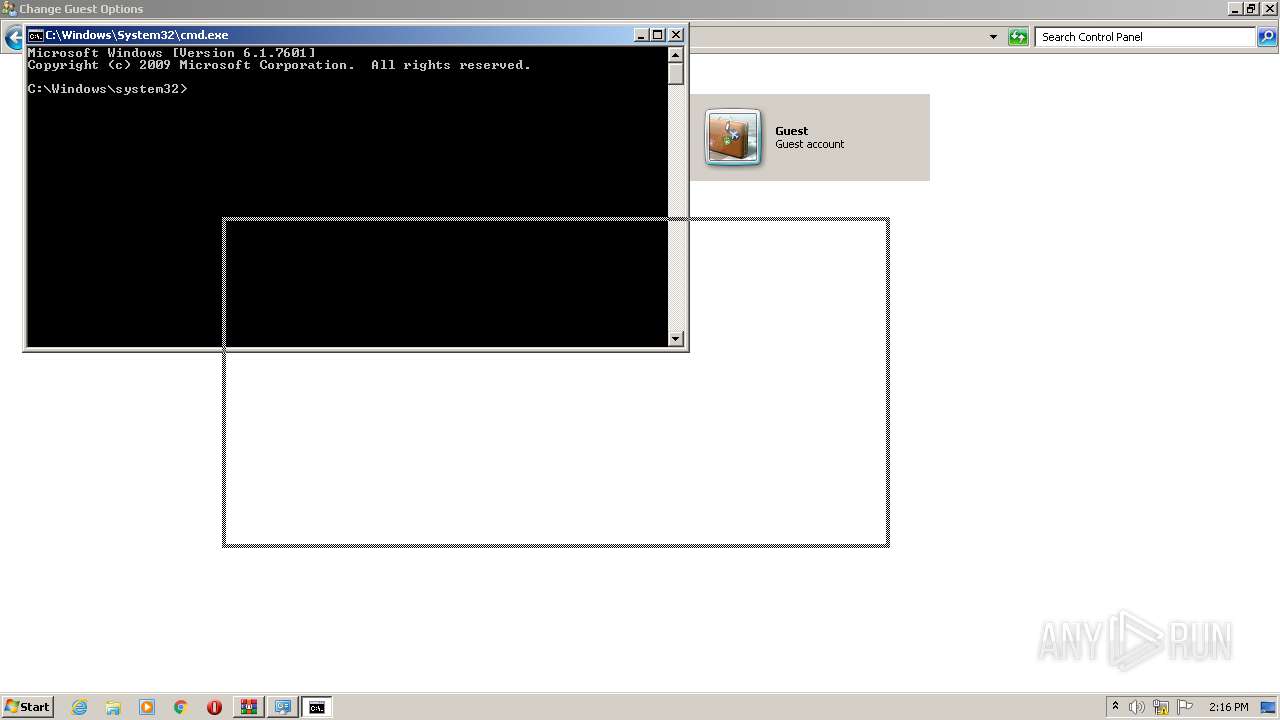
Task: Launch Internet Explorer from the taskbar
Action: tap(80, 707)
